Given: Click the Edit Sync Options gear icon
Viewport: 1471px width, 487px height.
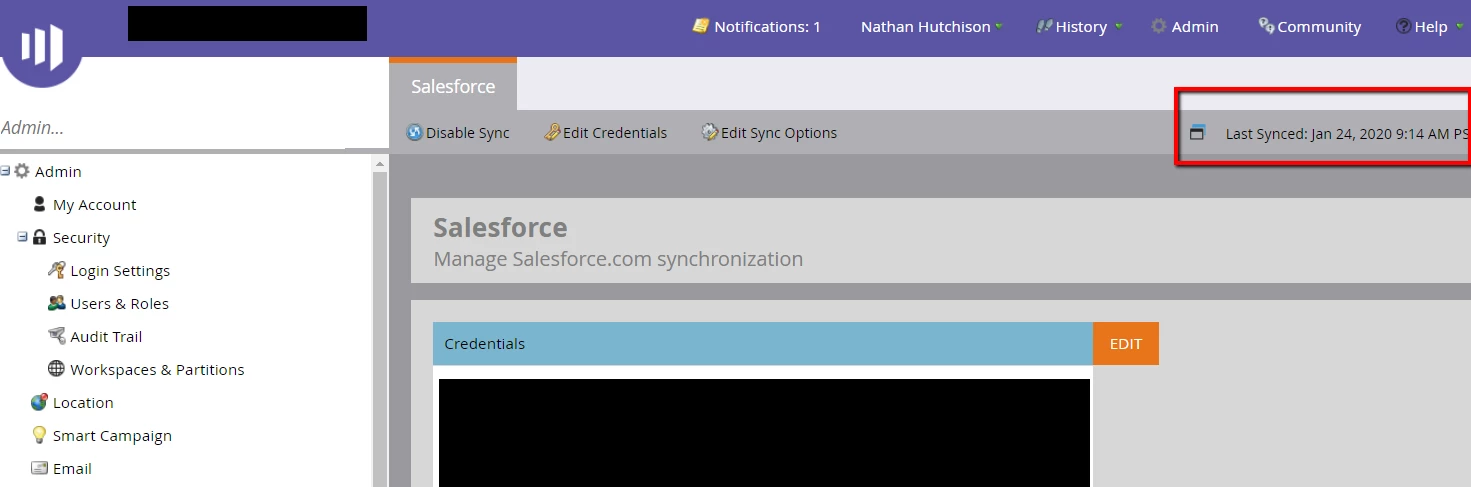Looking at the screenshot, I should click(710, 132).
